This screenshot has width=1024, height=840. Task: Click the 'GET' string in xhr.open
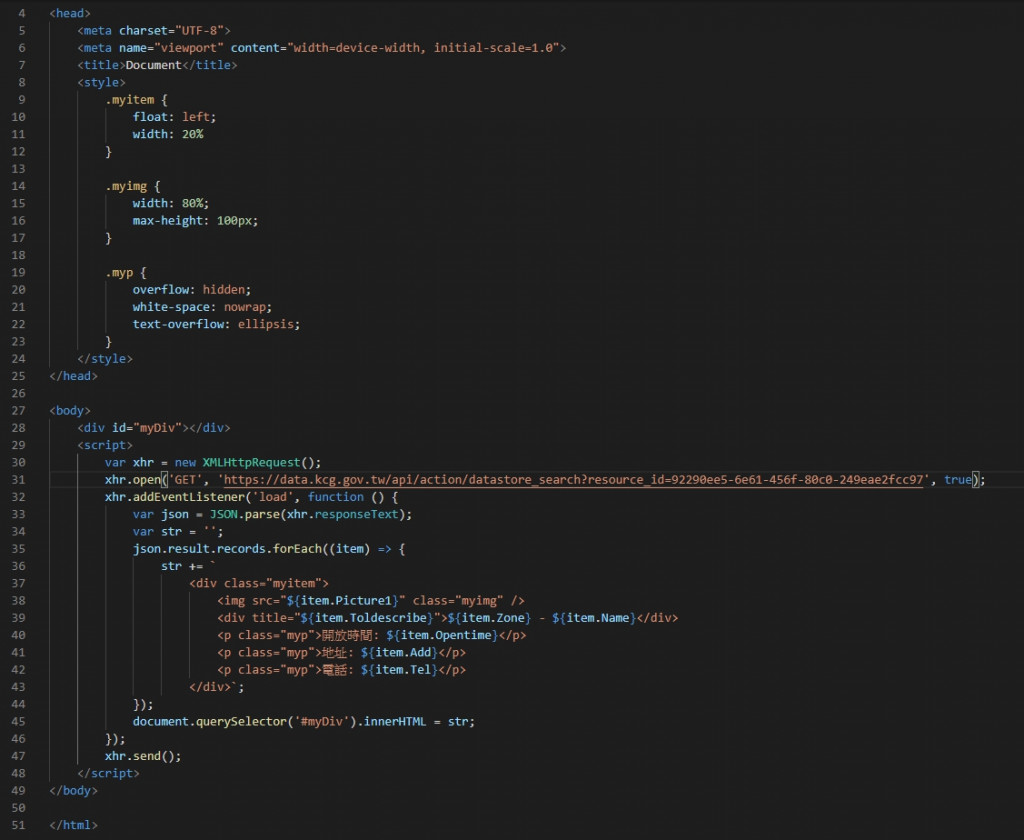click(185, 479)
